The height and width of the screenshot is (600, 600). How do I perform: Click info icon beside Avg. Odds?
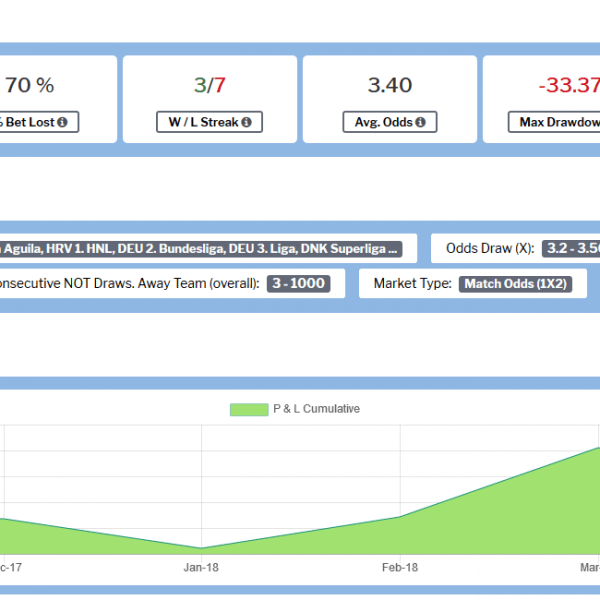pos(420,122)
